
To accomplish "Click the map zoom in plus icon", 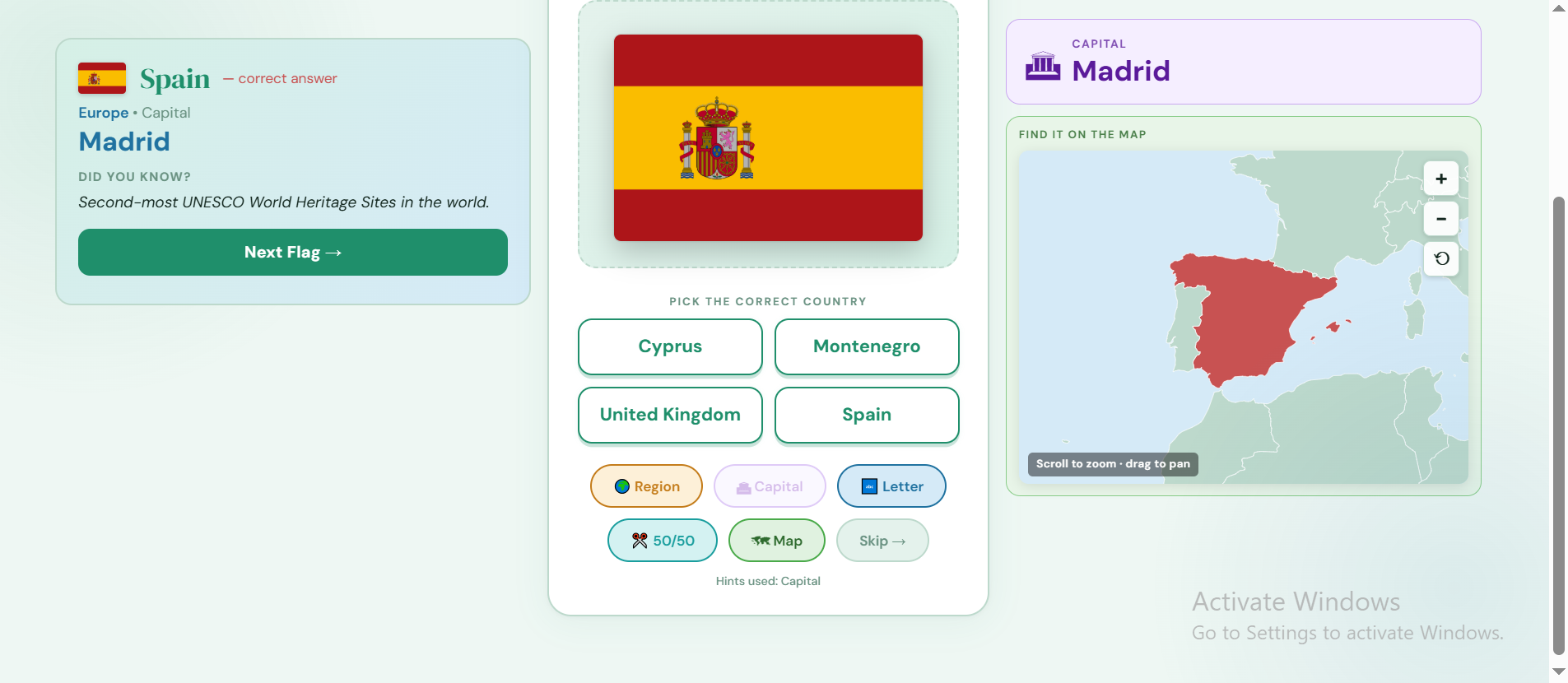I will 1441,179.
